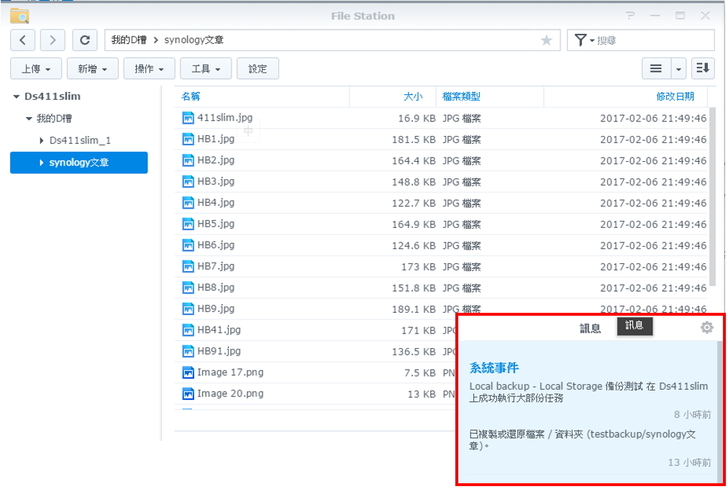This screenshot has height=489, width=728.
Task: Click the HB3.jpg file icon
Action: (188, 182)
